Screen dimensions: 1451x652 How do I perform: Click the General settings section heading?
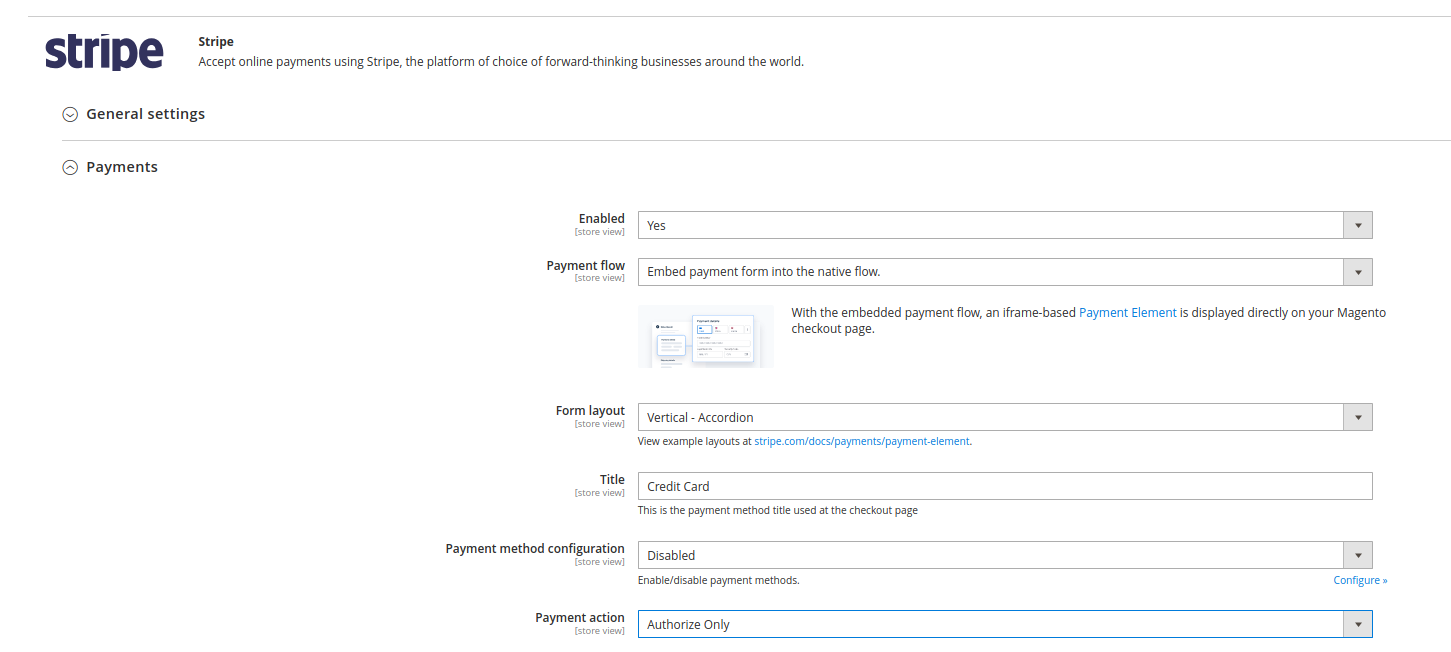146,114
